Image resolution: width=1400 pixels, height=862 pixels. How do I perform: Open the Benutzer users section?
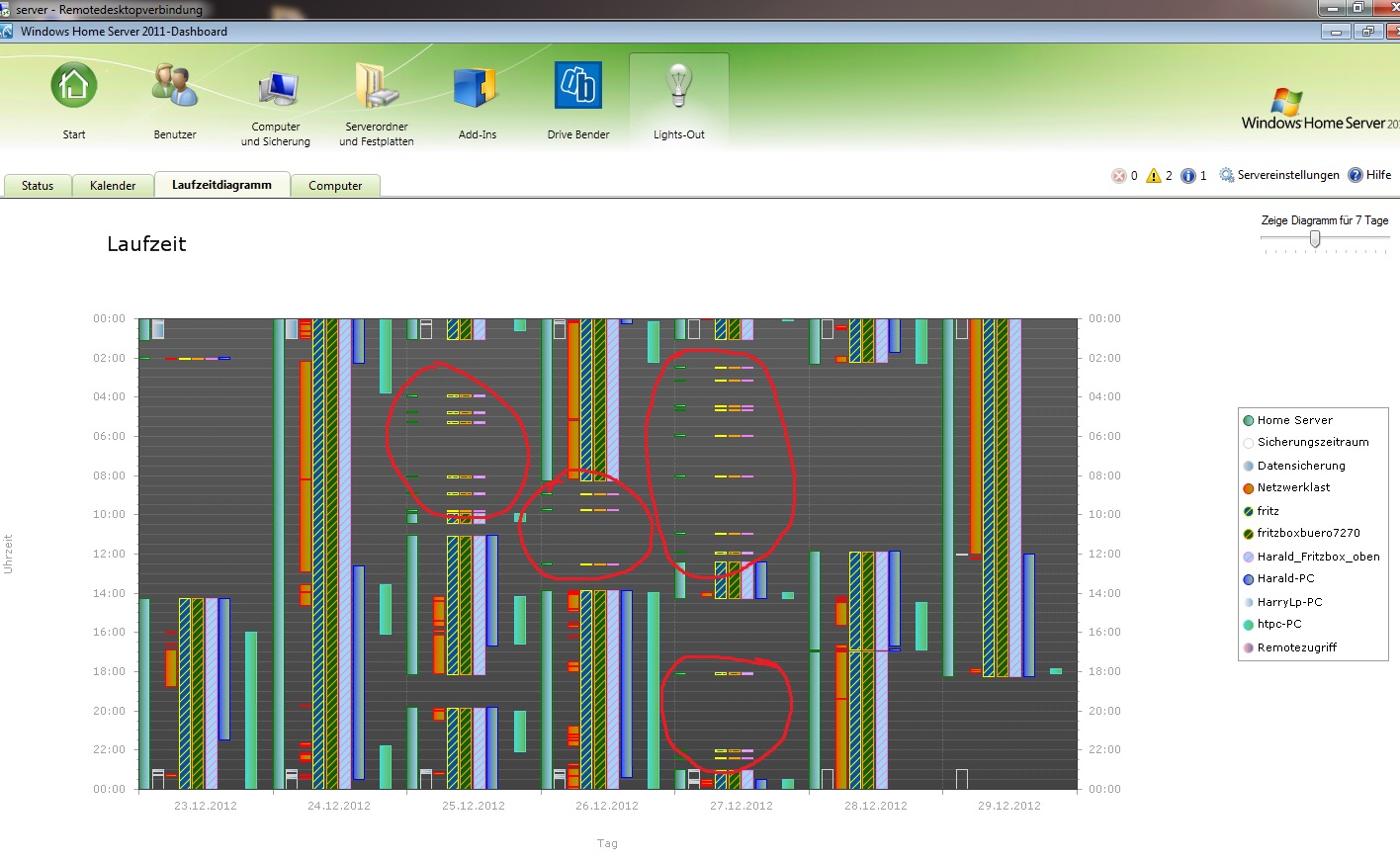coord(175,87)
